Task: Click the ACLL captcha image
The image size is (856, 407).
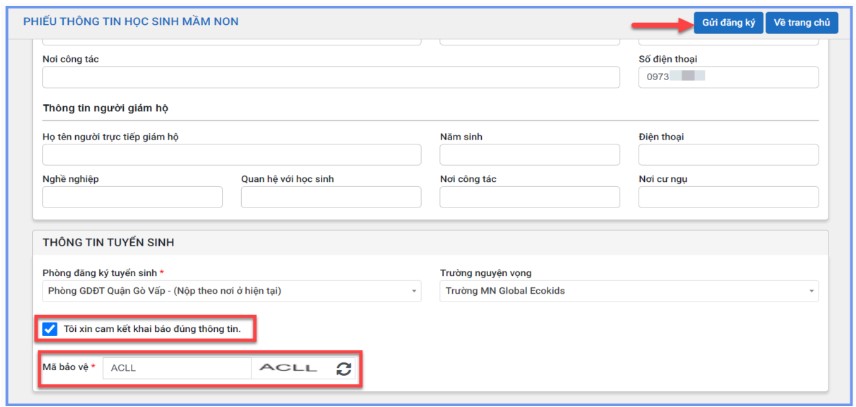Action: 288,368
